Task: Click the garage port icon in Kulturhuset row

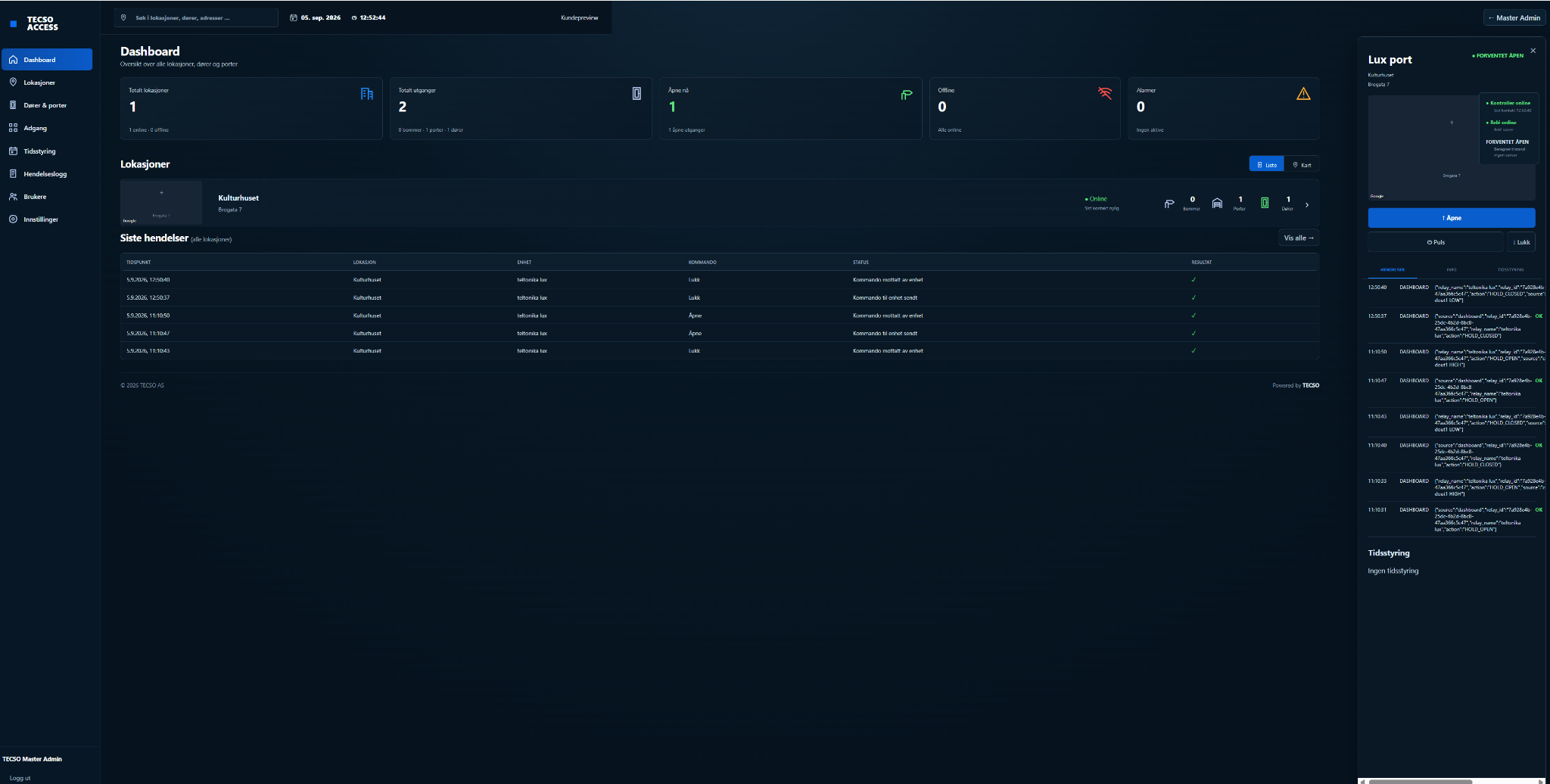Action: click(1217, 203)
